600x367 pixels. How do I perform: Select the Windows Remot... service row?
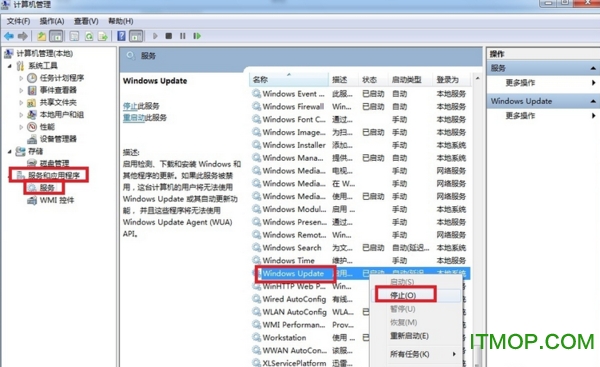point(360,235)
